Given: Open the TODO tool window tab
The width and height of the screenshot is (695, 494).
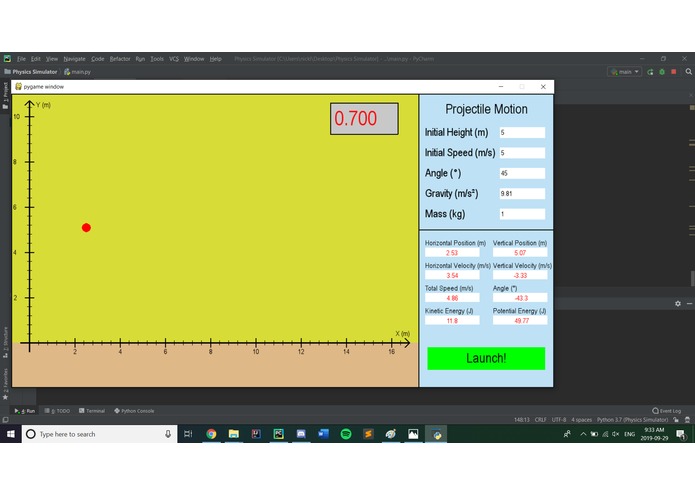Looking at the screenshot, I should point(57,411).
